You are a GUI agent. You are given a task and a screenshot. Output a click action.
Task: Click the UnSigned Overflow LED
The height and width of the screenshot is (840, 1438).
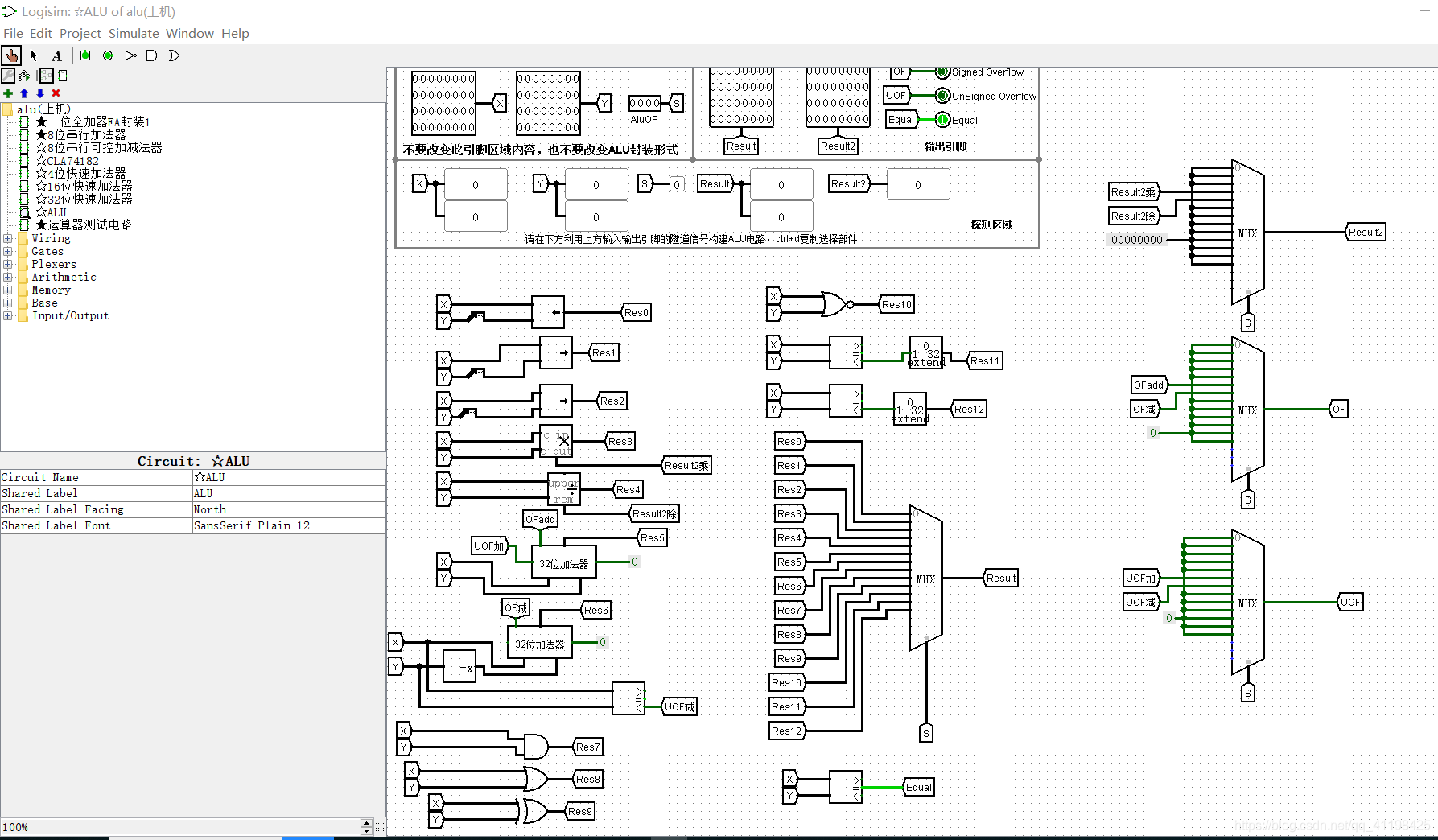click(943, 96)
